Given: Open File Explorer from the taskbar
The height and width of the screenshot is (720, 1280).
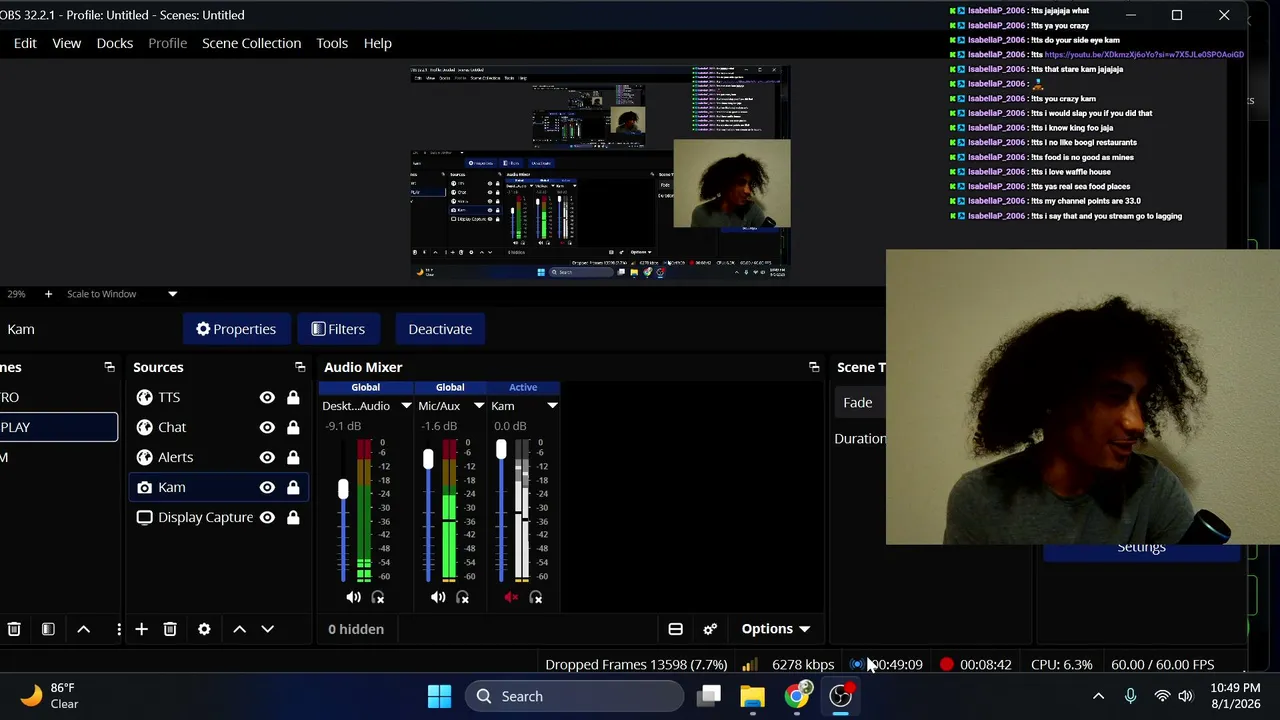Looking at the screenshot, I should pyautogui.click(x=752, y=696).
